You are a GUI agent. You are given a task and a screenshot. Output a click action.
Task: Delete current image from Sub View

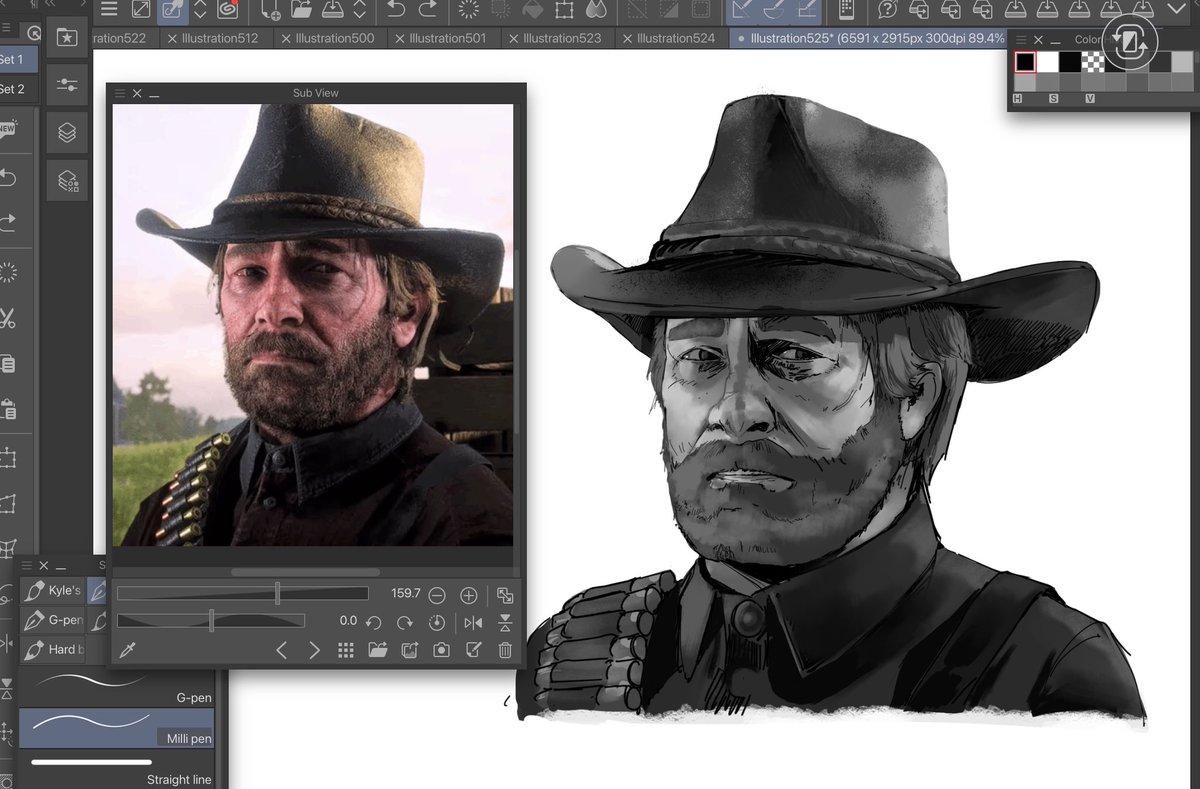click(505, 650)
